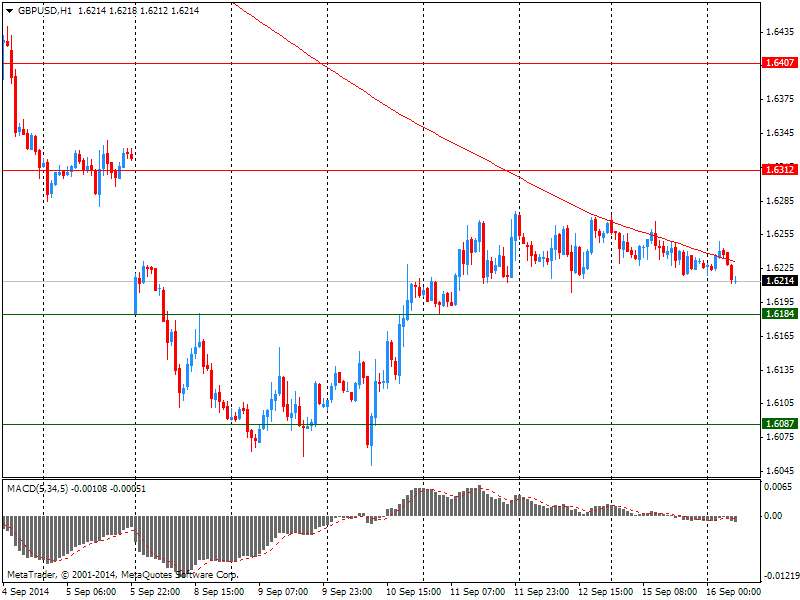Select the 1.6087 green price level tag
The width and height of the screenshot is (800, 600).
point(780,423)
